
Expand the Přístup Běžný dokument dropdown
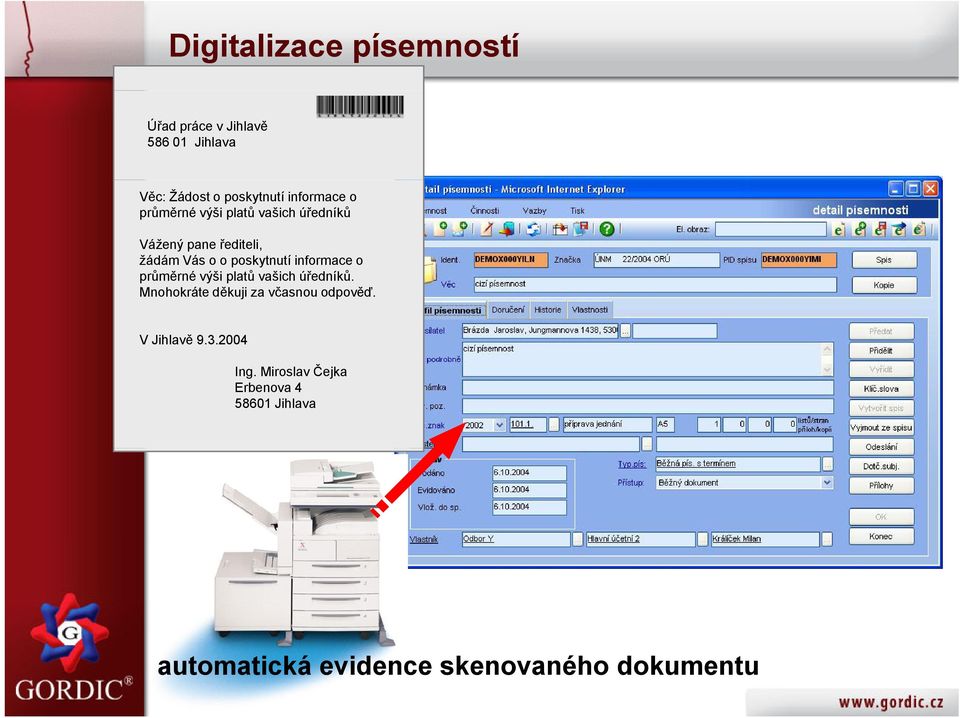pos(827,482)
